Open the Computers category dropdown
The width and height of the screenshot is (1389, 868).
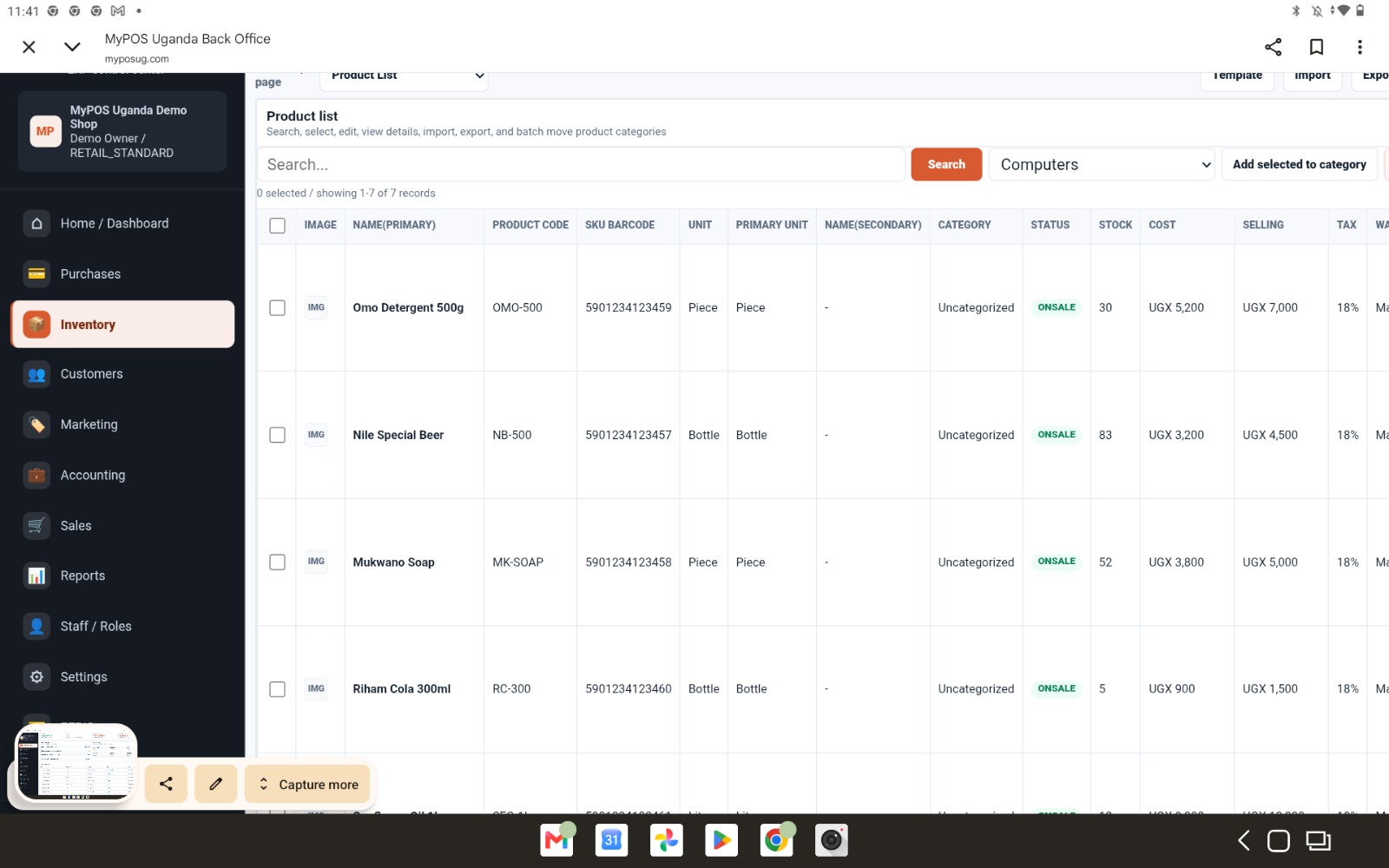1102,164
